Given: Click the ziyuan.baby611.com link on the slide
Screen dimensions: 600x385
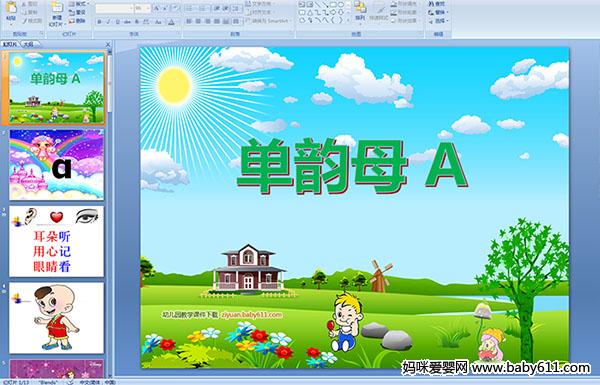Looking at the screenshot, I should click(x=251, y=315).
